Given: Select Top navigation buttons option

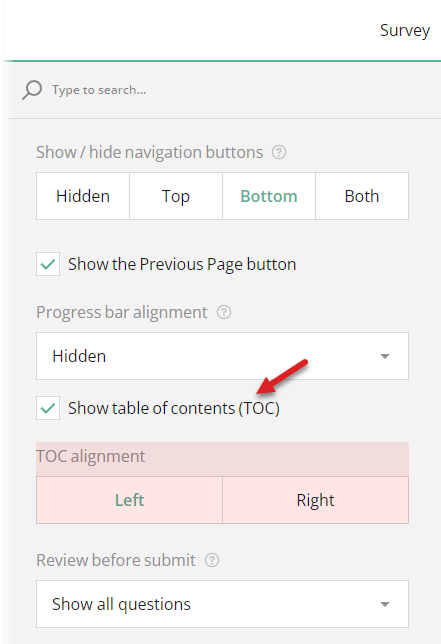Looking at the screenshot, I should [x=176, y=196].
